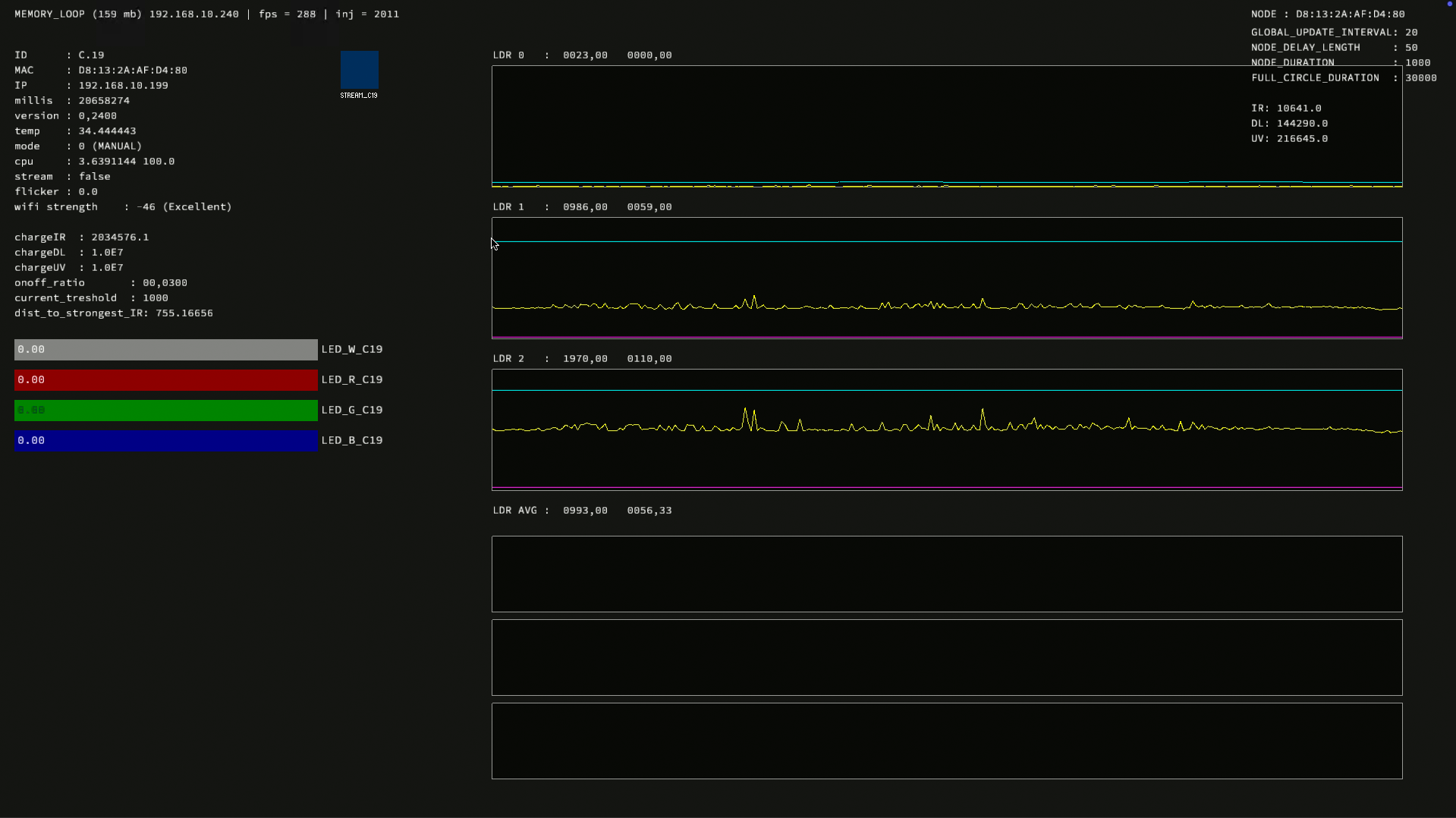The image size is (1456, 818).
Task: Click the blue LED_B_C19 slider bar
Action: pyautogui.click(x=165, y=441)
